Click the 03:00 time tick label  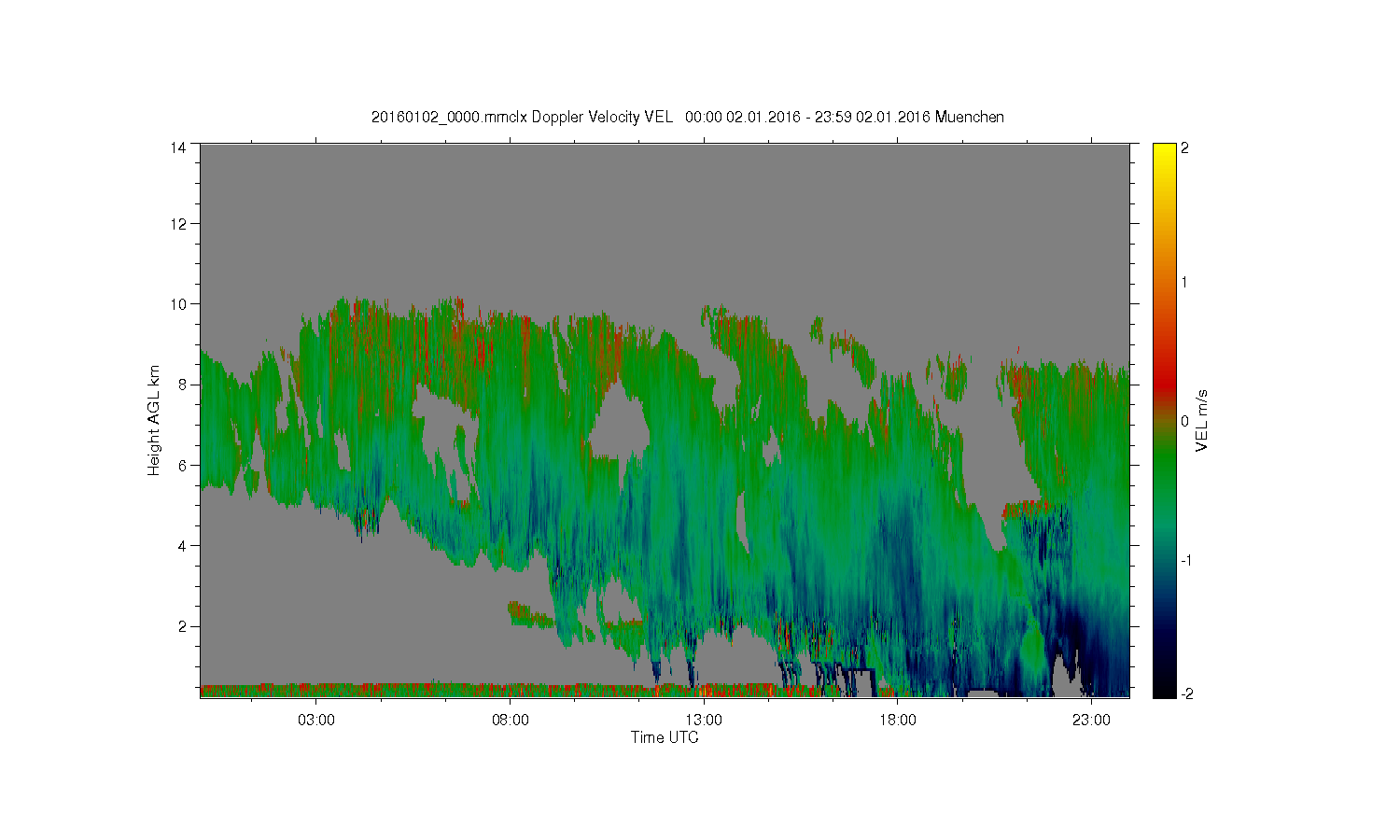tap(316, 721)
